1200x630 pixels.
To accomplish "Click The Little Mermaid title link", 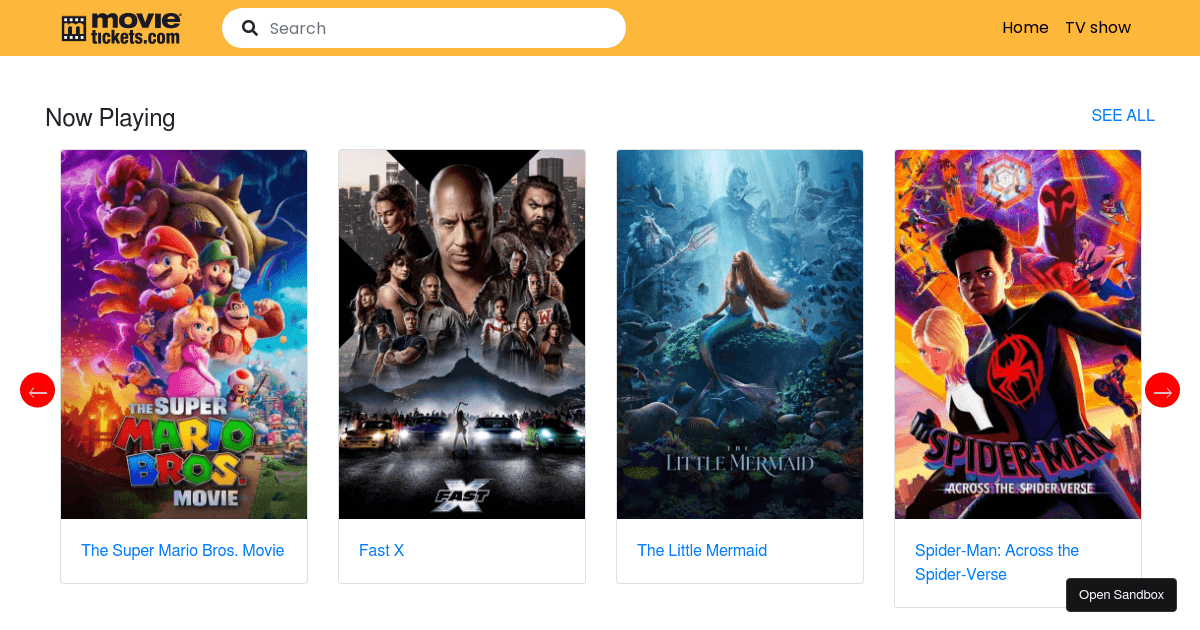I will point(702,551).
